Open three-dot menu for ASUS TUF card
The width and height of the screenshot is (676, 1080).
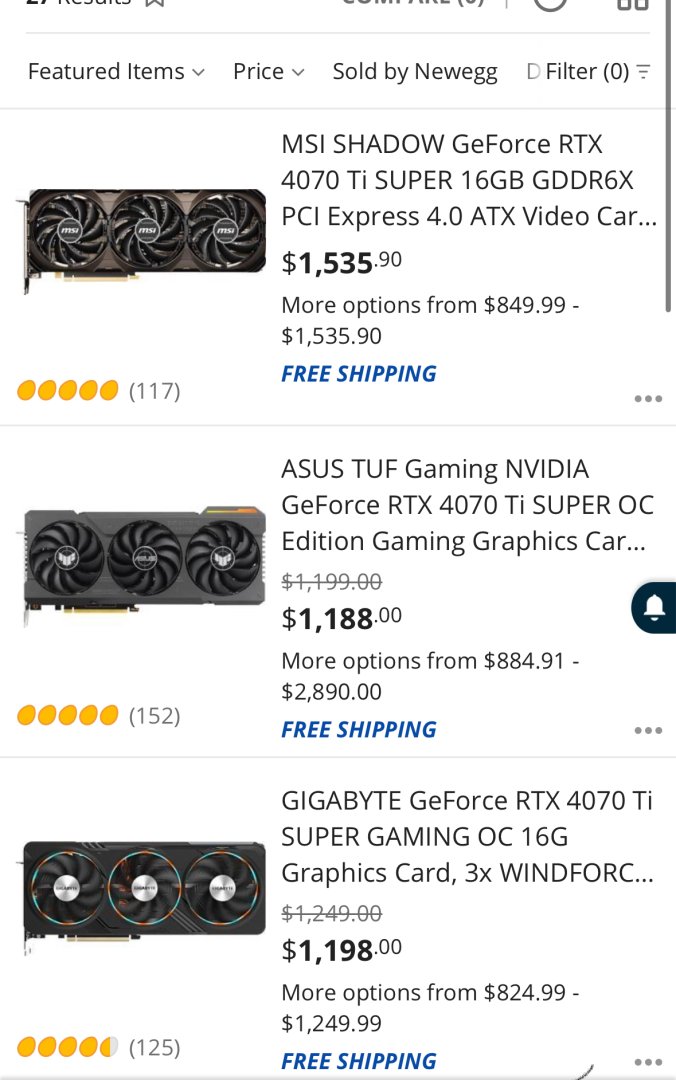[x=648, y=731]
